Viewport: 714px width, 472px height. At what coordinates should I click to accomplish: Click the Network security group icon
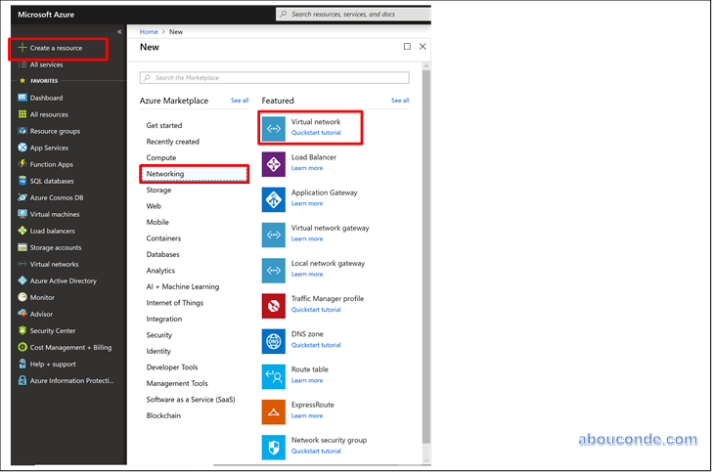[x=274, y=446]
